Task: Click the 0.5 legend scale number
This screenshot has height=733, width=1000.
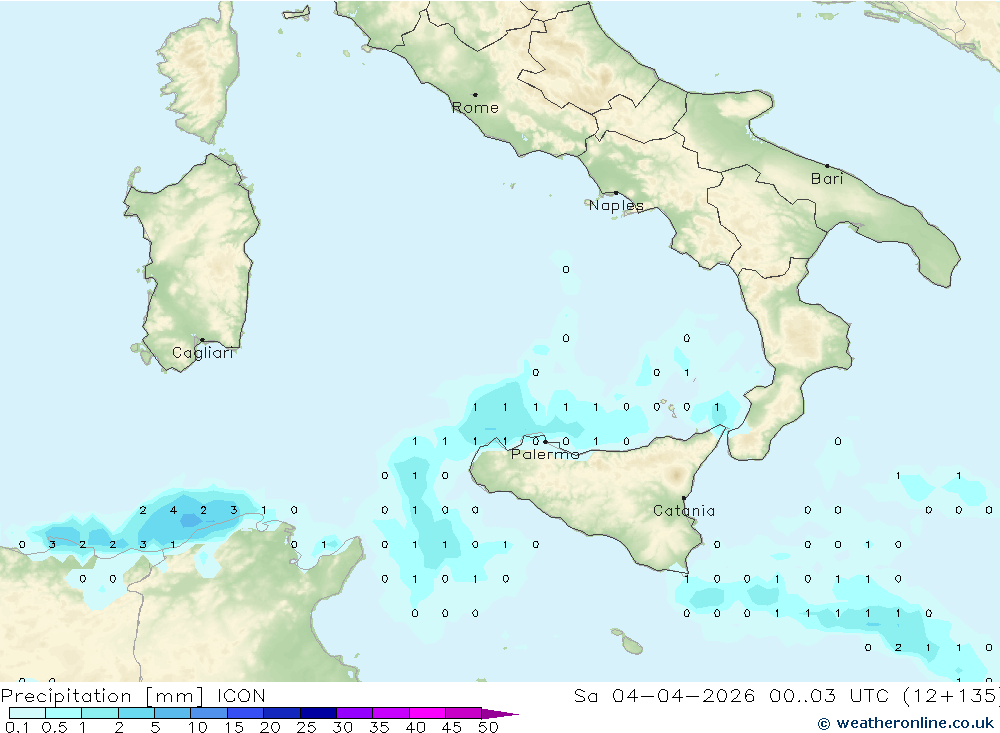Action: point(54,727)
